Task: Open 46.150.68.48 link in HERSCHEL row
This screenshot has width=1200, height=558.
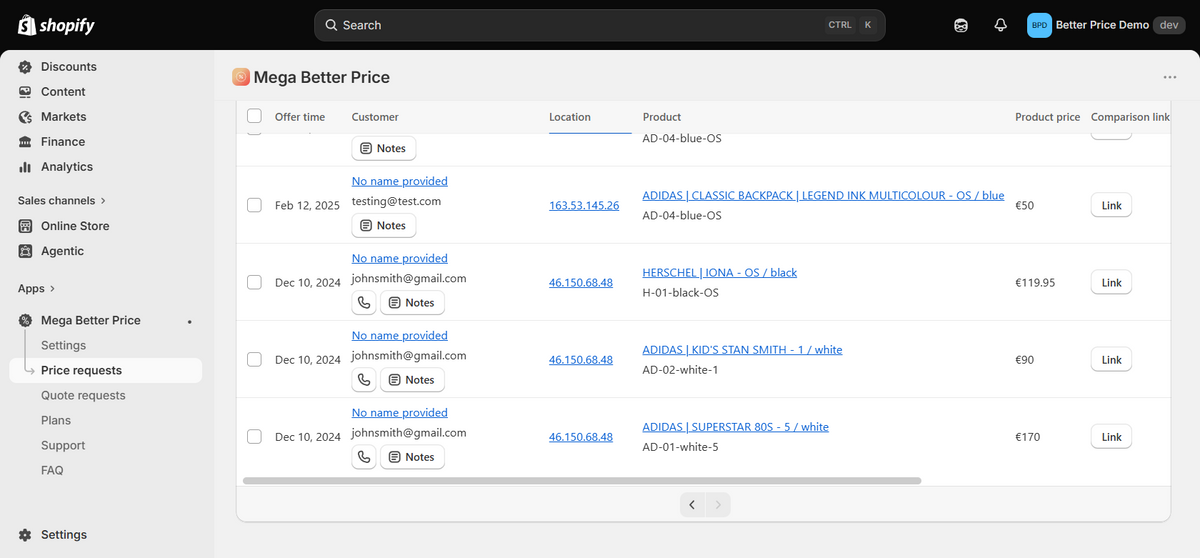Action: pyautogui.click(x=581, y=282)
